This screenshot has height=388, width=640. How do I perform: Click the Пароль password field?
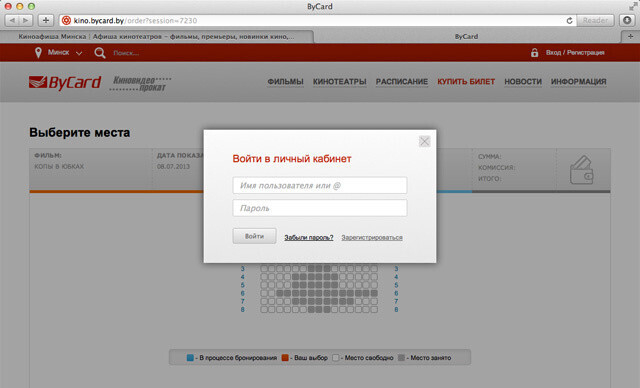click(x=320, y=208)
